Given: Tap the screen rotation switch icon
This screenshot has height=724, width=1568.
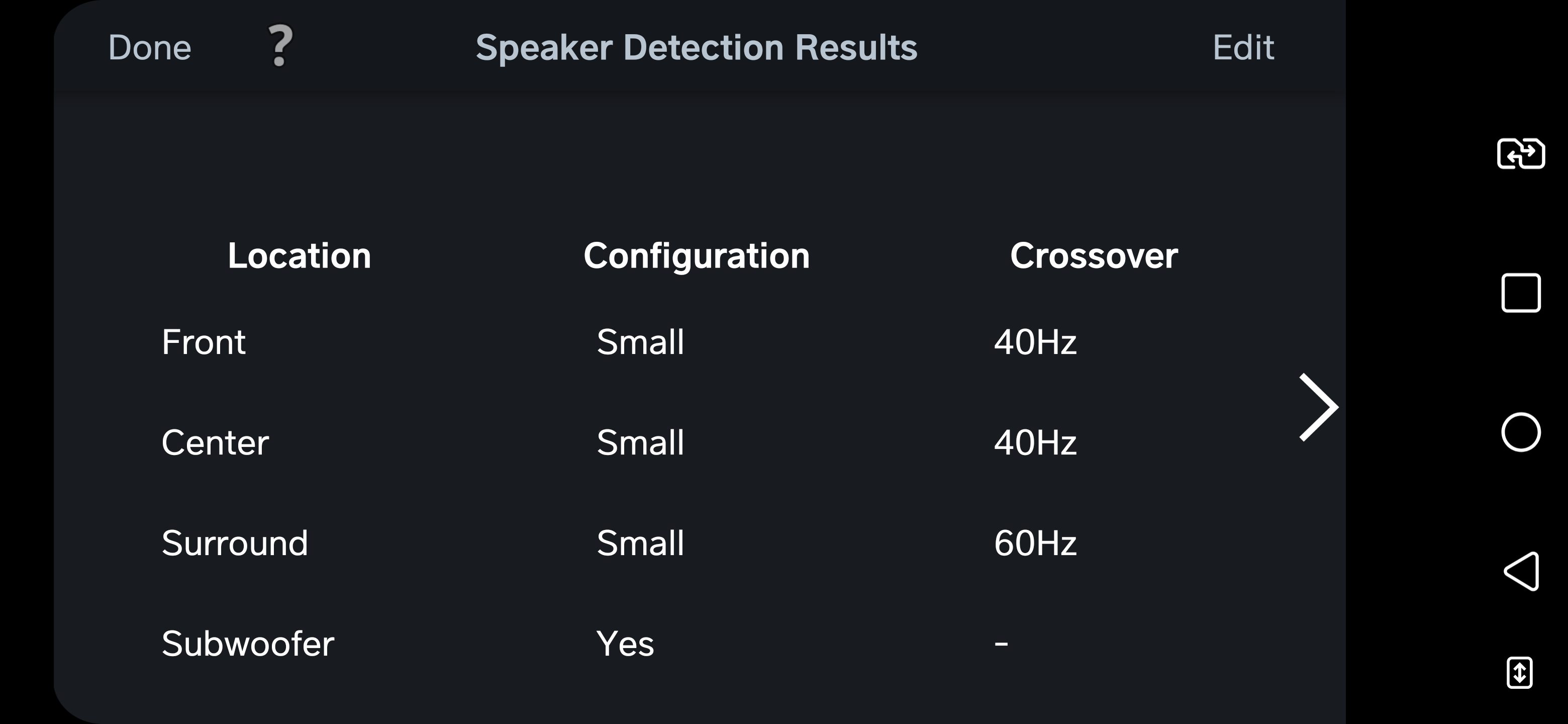Looking at the screenshot, I should point(1521,153).
